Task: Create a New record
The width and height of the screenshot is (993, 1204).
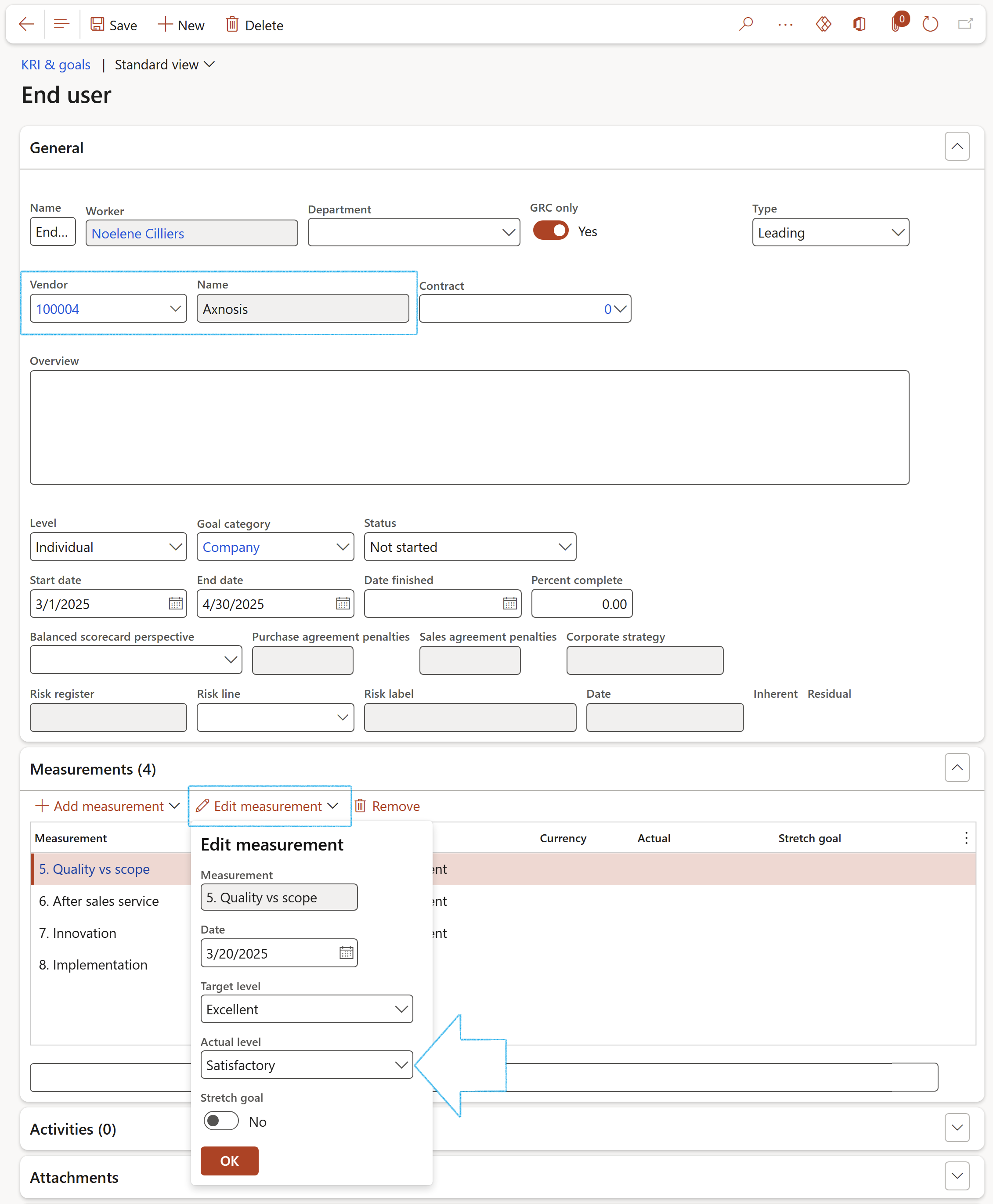Action: (x=181, y=25)
